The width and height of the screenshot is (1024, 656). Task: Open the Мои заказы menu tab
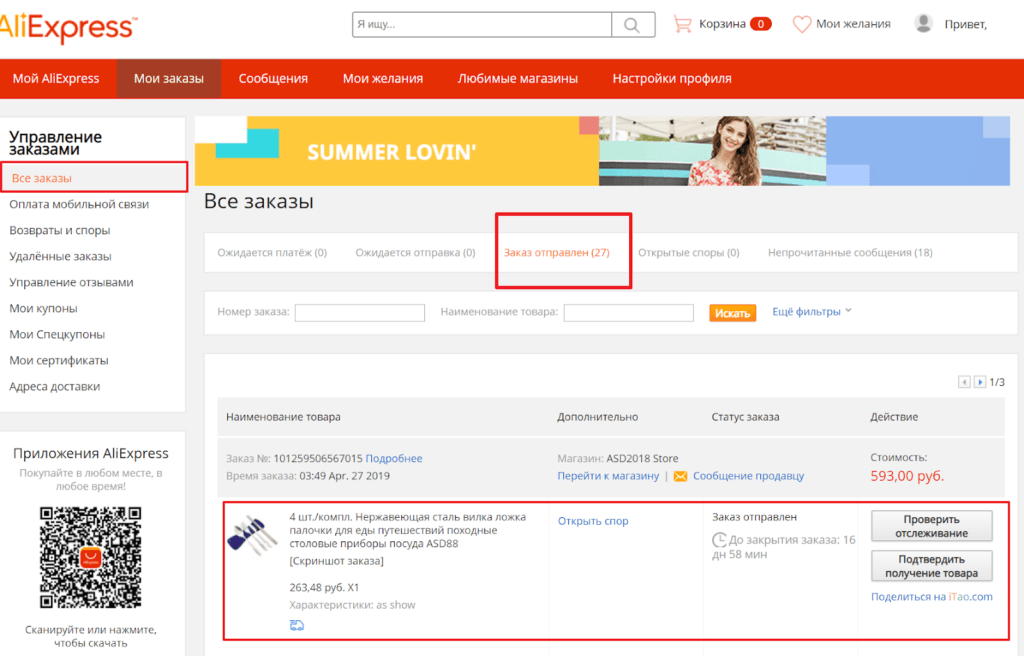[169, 78]
